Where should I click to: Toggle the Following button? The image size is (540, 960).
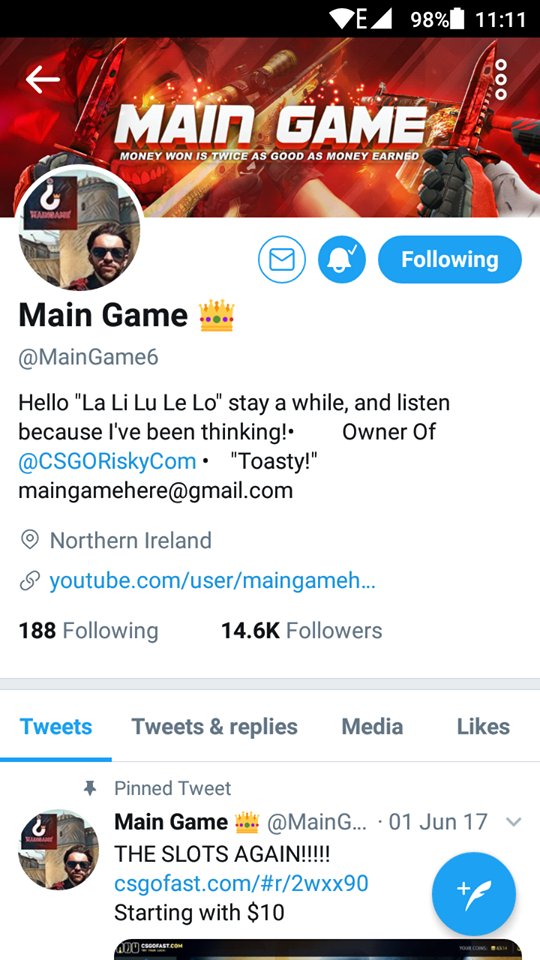pyautogui.click(x=450, y=260)
